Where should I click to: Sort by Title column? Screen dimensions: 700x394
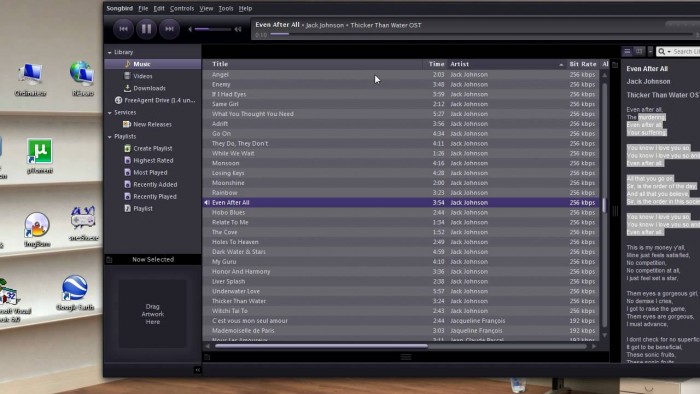[x=312, y=64]
